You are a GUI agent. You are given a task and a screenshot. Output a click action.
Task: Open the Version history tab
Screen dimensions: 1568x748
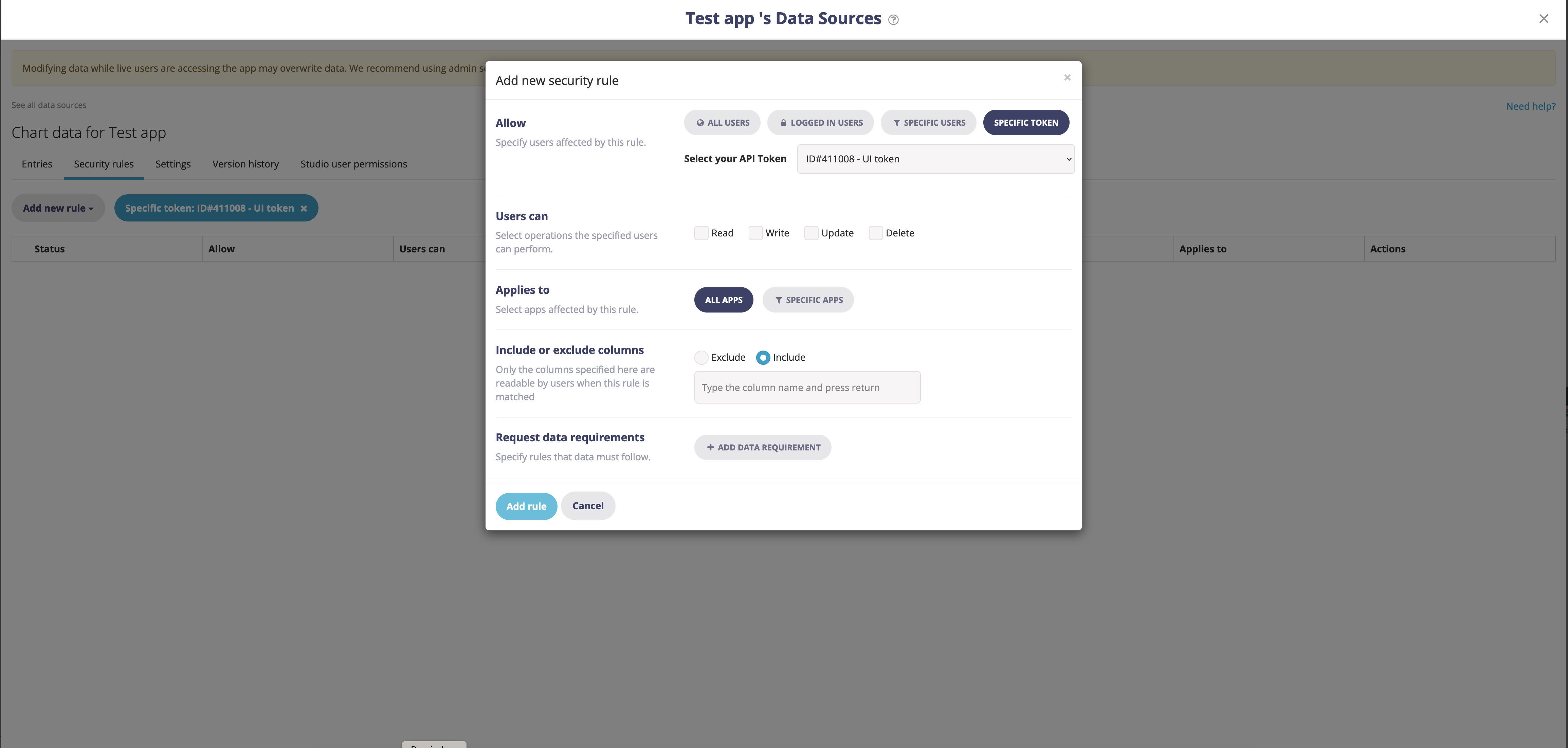pyautogui.click(x=245, y=164)
